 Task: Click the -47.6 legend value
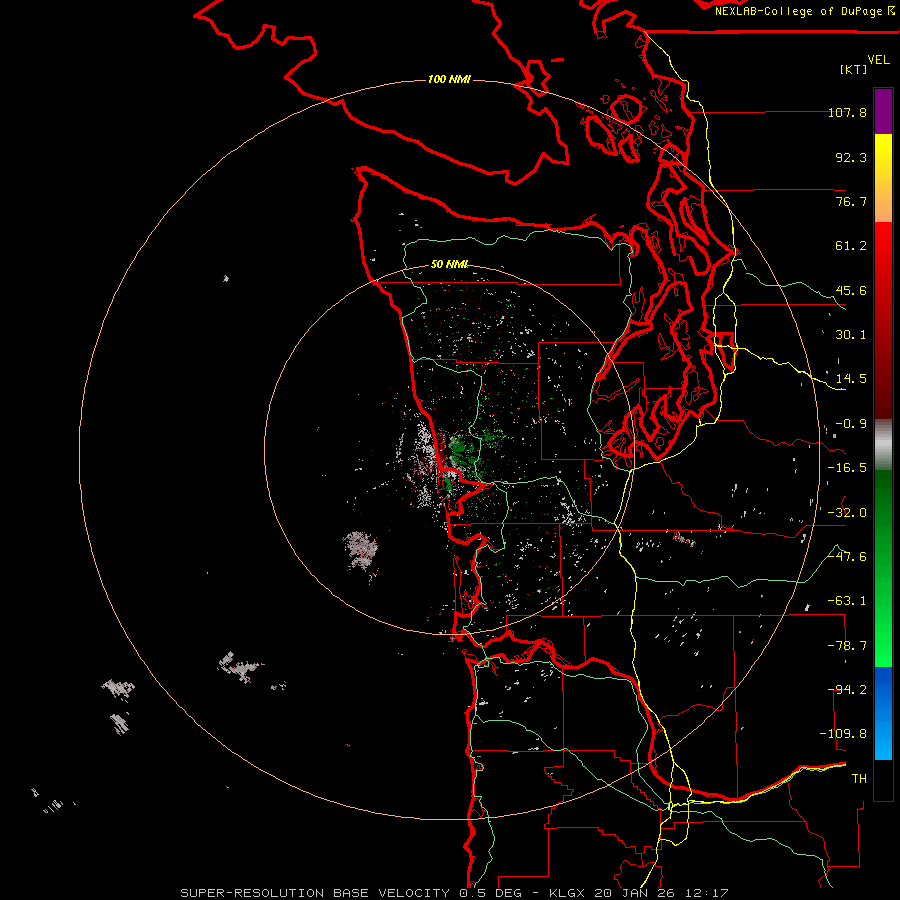(x=847, y=557)
